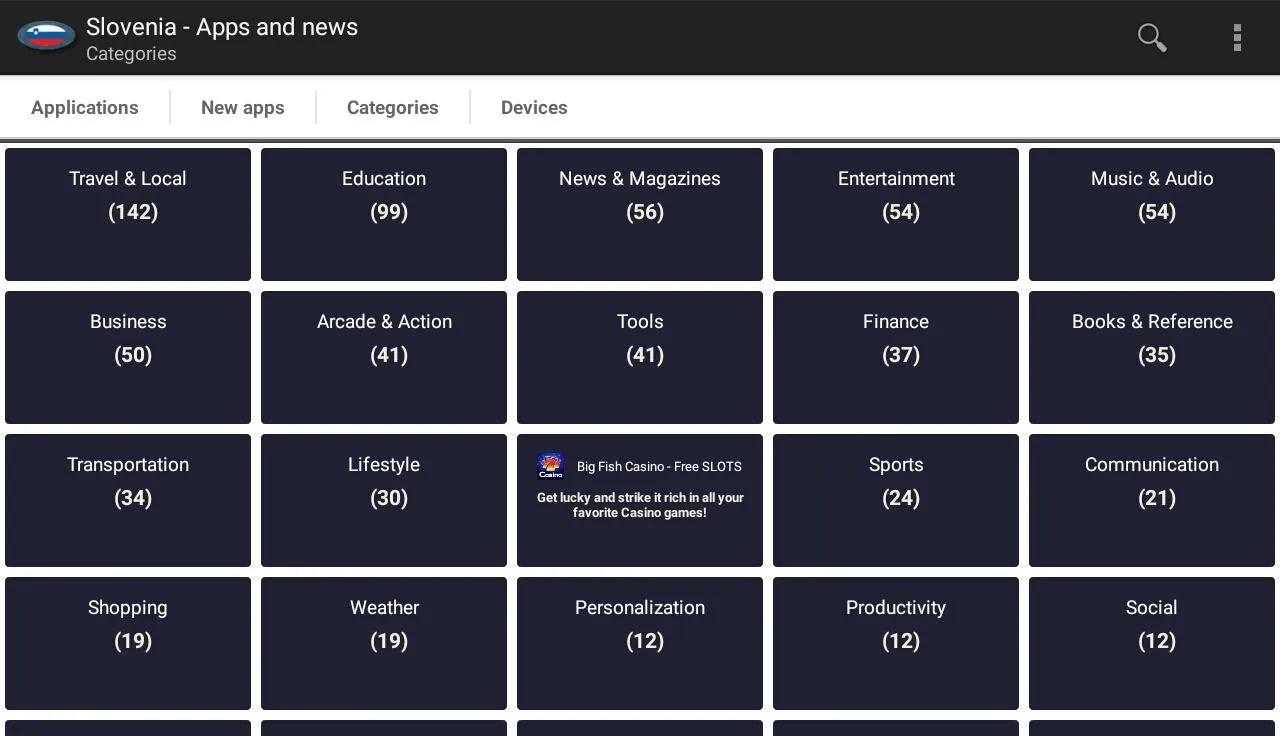Open the Lifestyle category

click(x=384, y=500)
